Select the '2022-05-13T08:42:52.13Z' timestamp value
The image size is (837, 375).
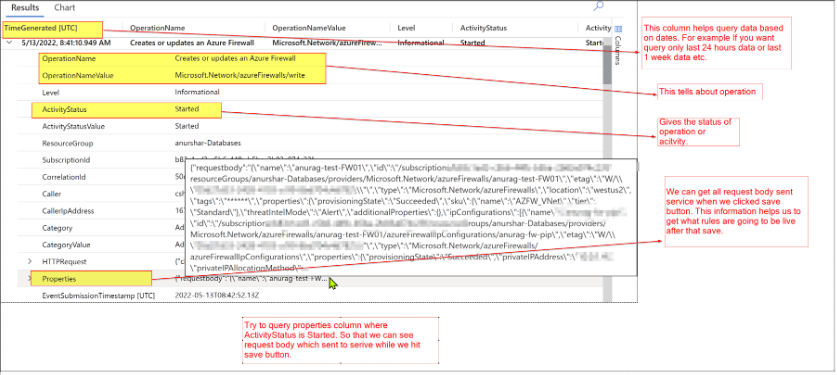[x=218, y=295]
